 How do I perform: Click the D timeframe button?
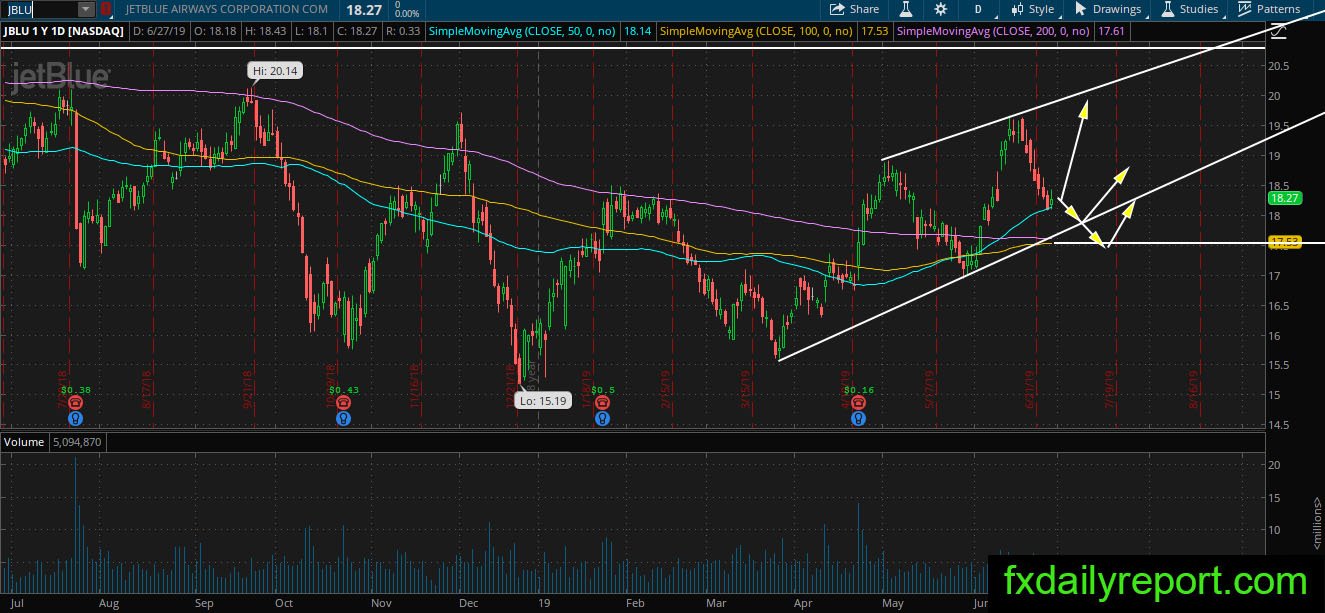pyautogui.click(x=978, y=9)
